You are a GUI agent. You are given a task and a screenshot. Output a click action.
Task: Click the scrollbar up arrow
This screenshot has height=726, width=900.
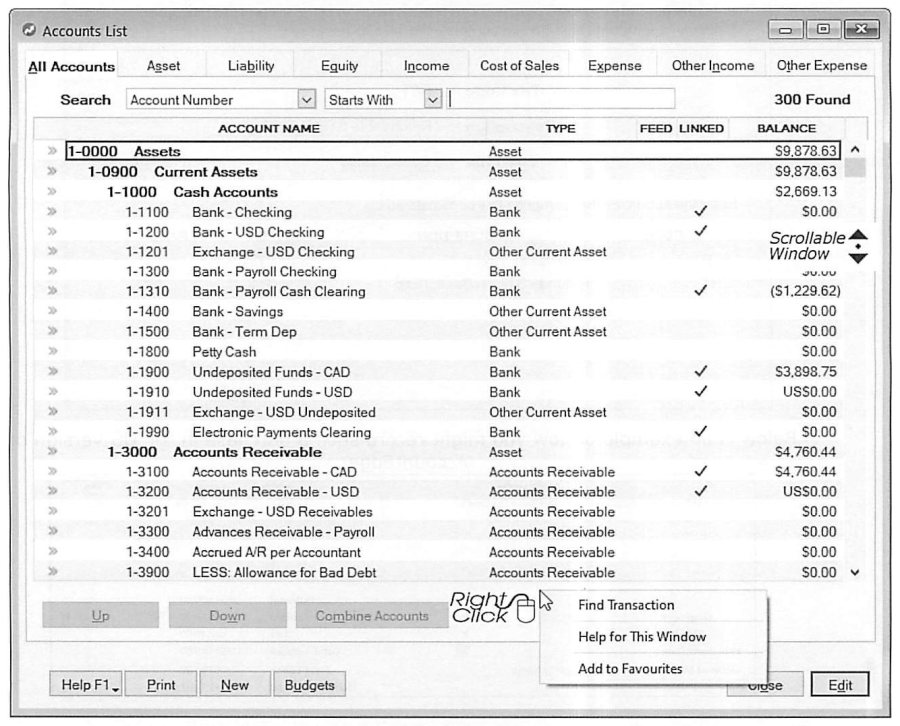pos(855,150)
